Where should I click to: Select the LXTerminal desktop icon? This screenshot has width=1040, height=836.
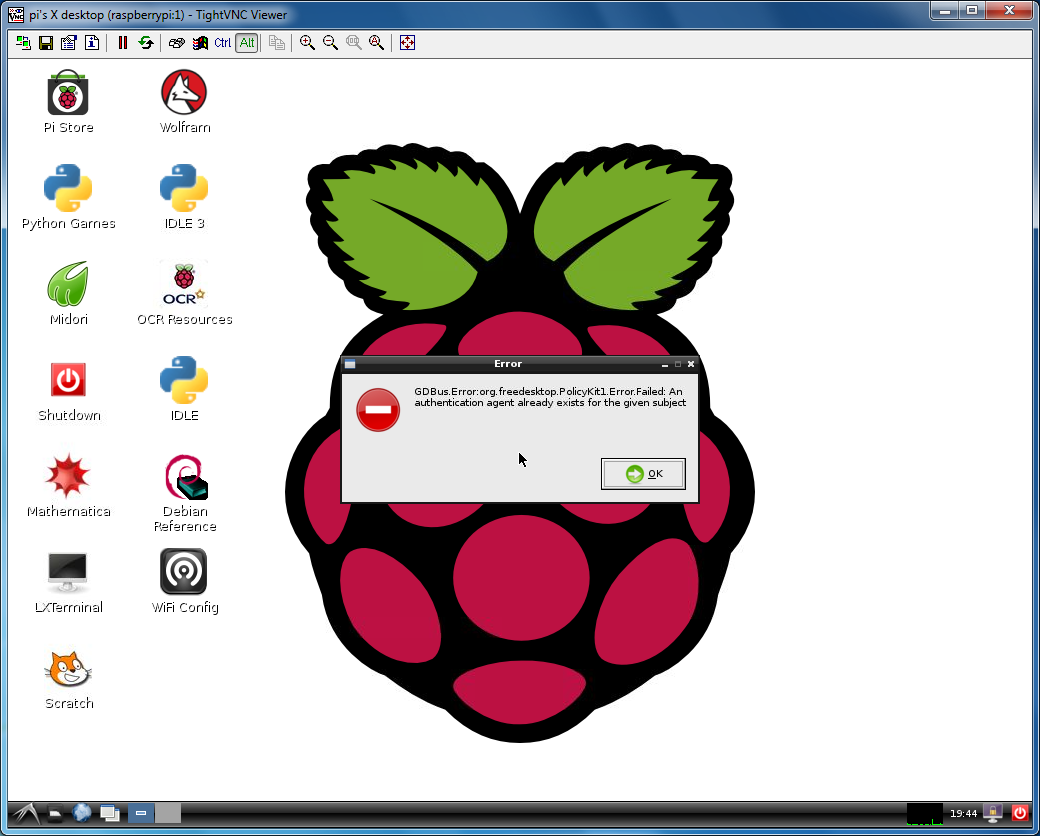click(68, 582)
